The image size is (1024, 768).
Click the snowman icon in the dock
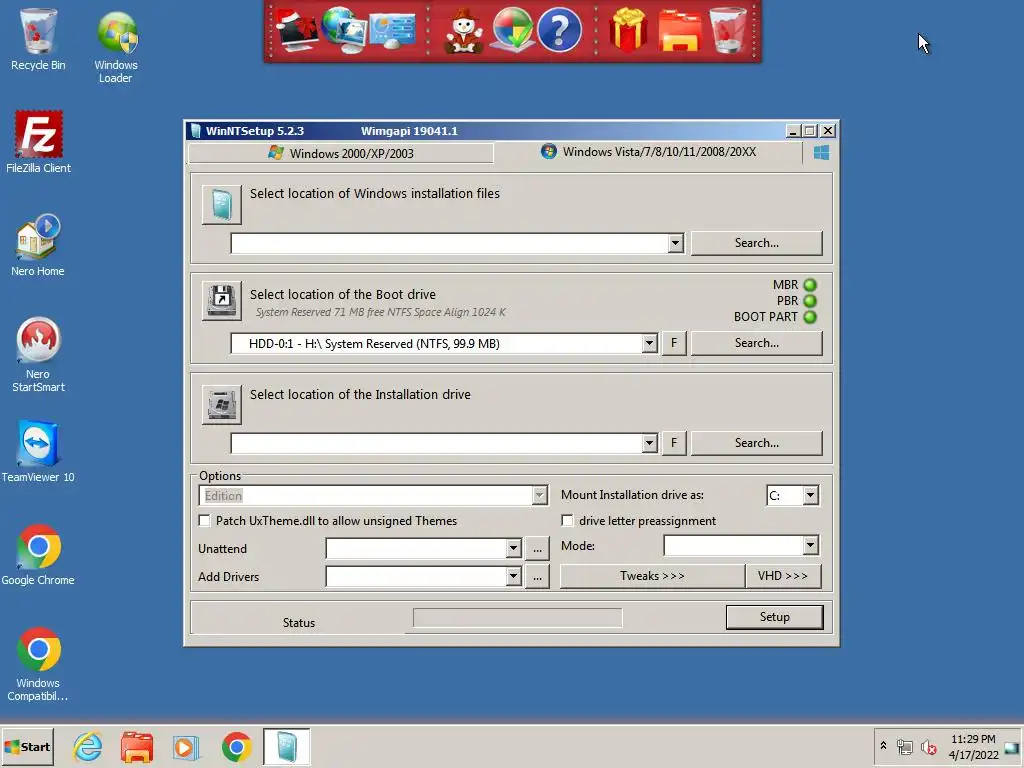pyautogui.click(x=463, y=30)
